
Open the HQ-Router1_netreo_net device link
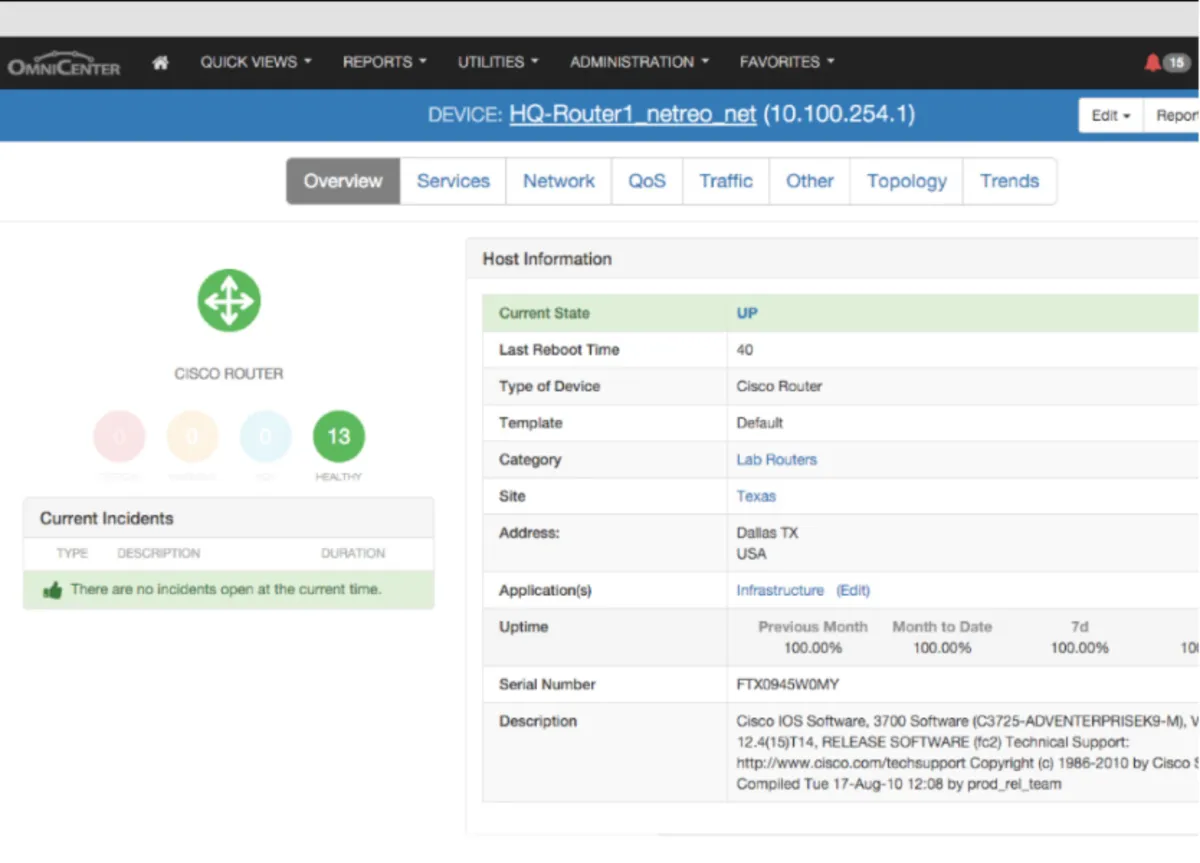[x=632, y=114]
